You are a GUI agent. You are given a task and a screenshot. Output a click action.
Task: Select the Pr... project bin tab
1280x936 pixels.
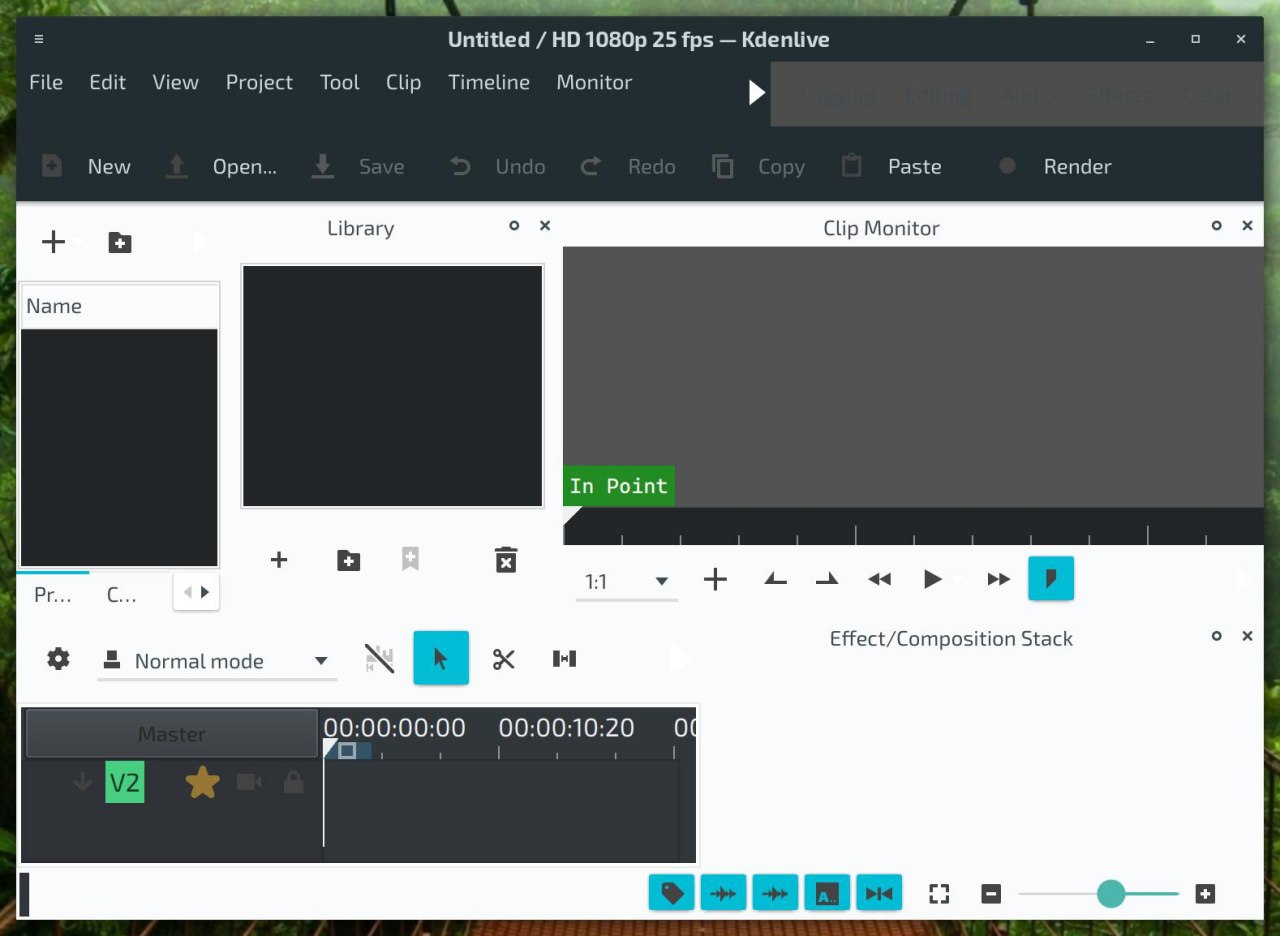(x=53, y=594)
